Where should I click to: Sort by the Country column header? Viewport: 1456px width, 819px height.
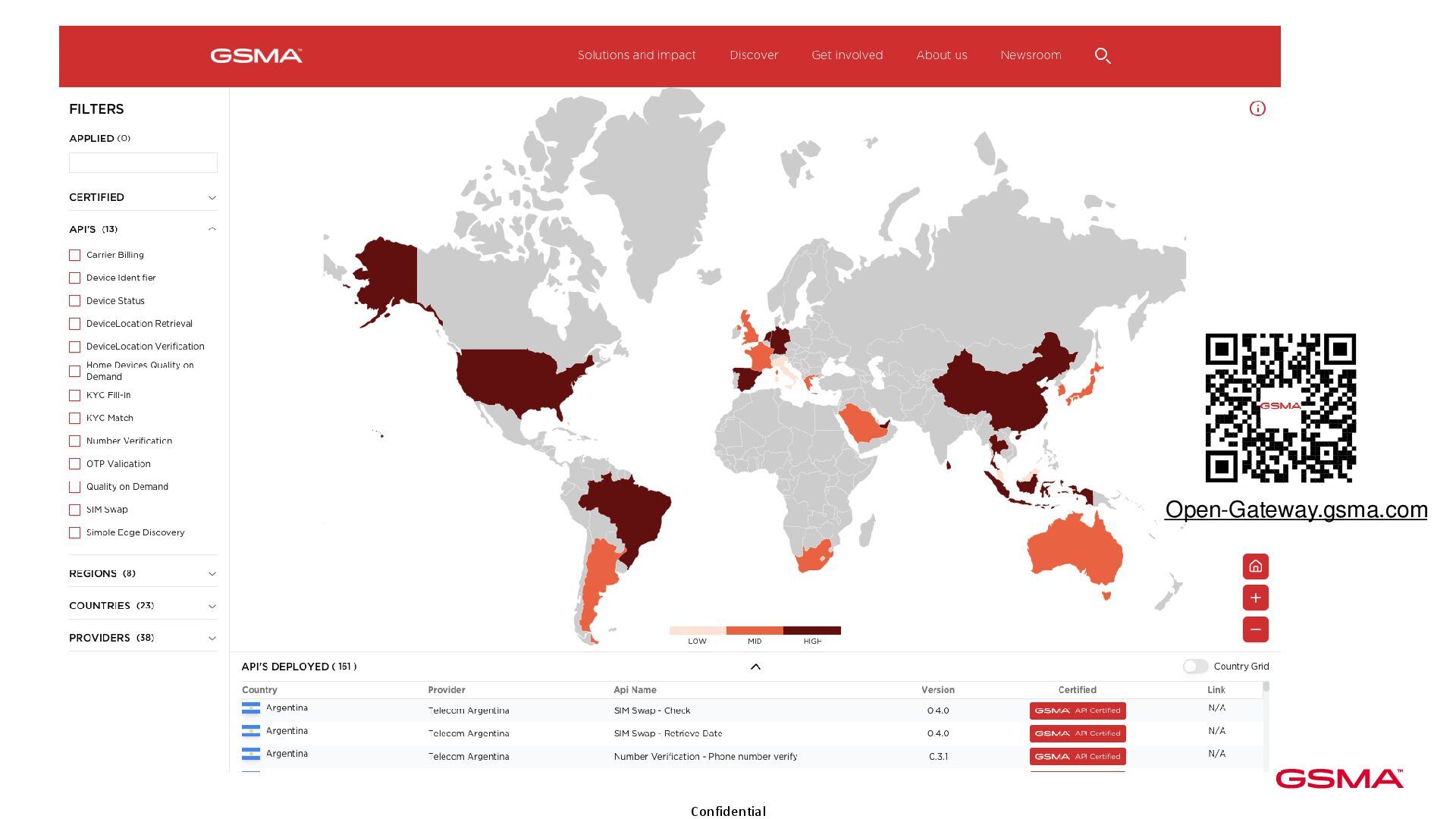tap(259, 690)
